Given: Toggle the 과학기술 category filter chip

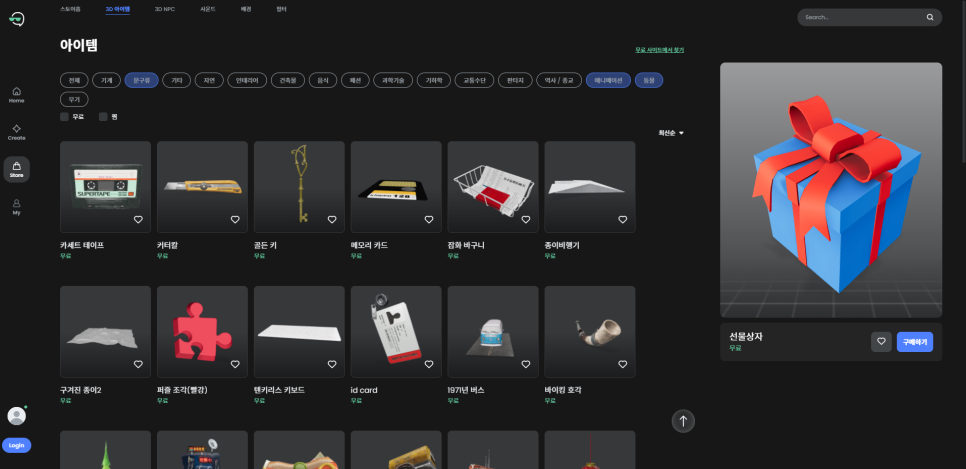Looking at the screenshot, I should click(x=393, y=80).
